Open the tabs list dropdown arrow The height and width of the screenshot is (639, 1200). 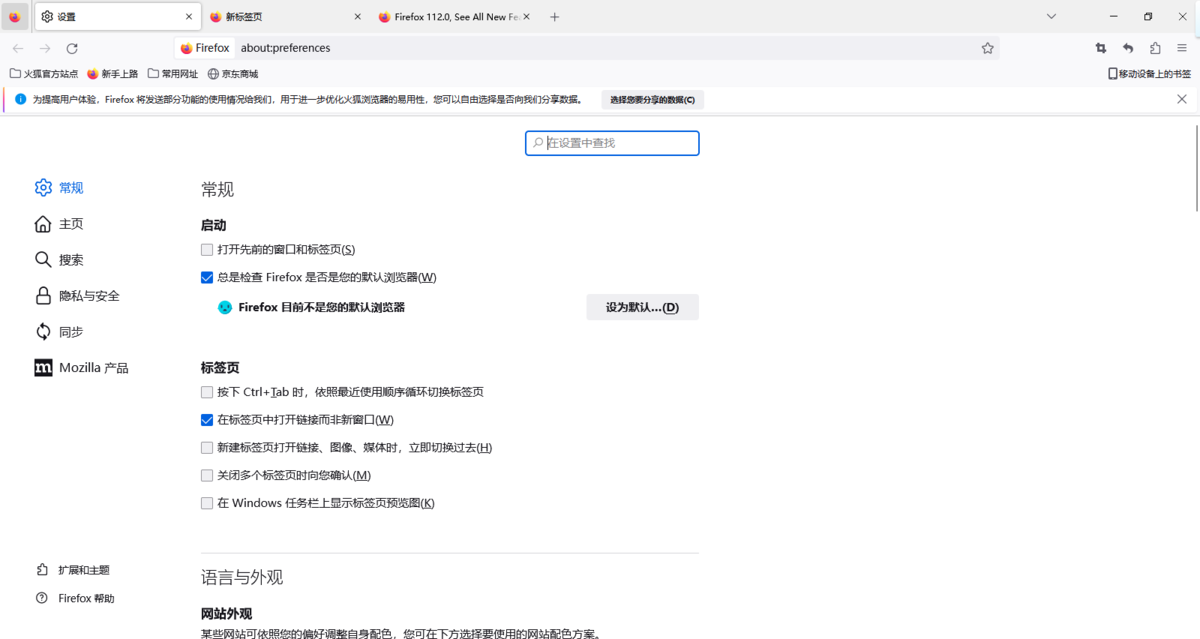(1051, 16)
